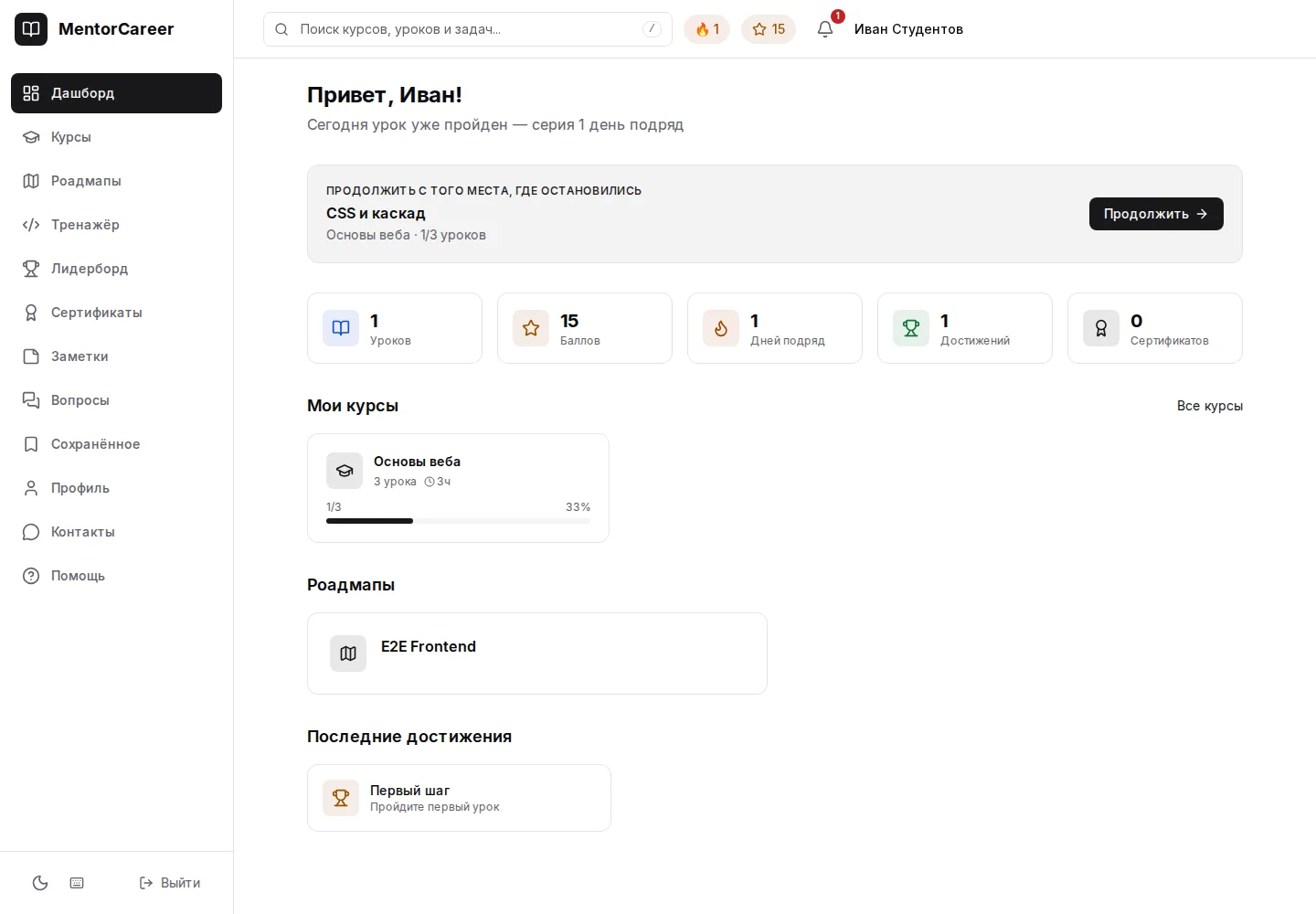1316x914 pixels.
Task: Click the graduation cap icon of Основы веба
Action: click(x=345, y=471)
